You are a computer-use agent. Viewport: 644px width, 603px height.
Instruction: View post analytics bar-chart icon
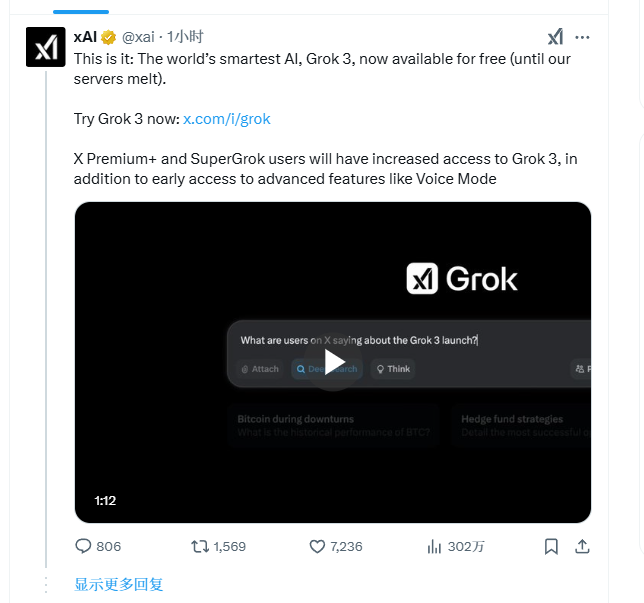(434, 546)
